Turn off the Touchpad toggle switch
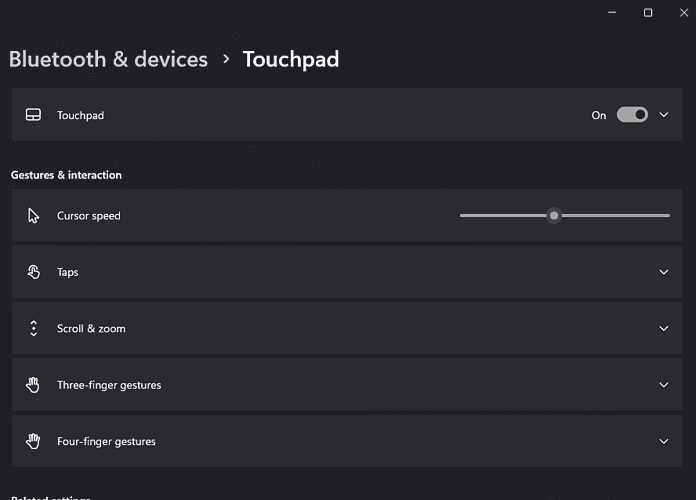This screenshot has height=500, width=696. click(632, 115)
